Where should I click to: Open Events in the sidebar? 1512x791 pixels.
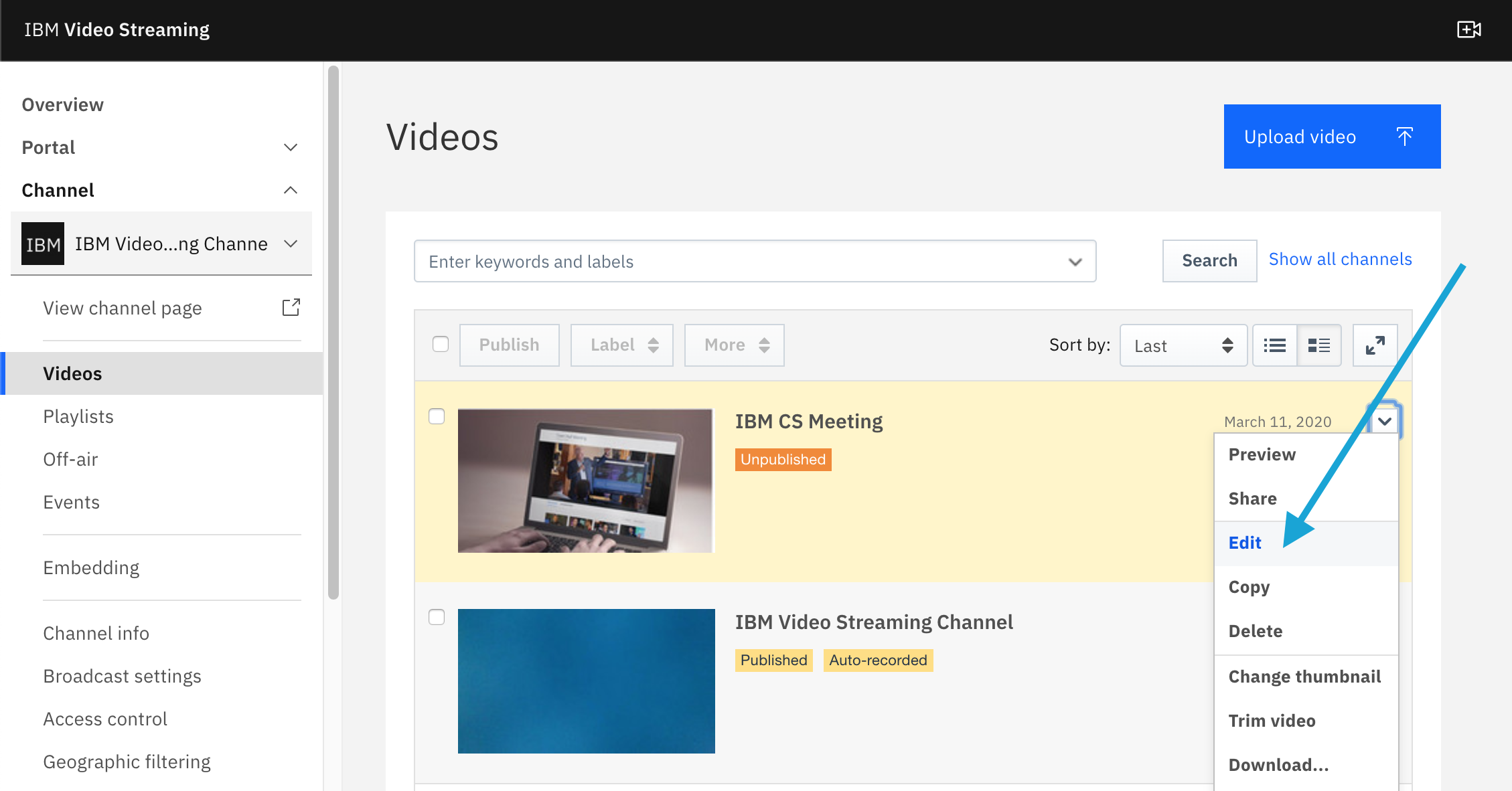click(x=71, y=502)
